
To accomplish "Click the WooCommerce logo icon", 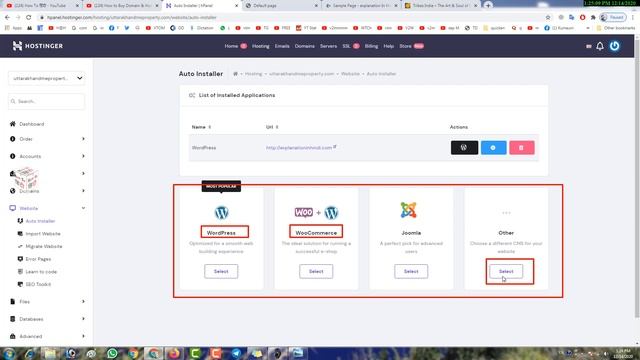I will click(x=316, y=213).
